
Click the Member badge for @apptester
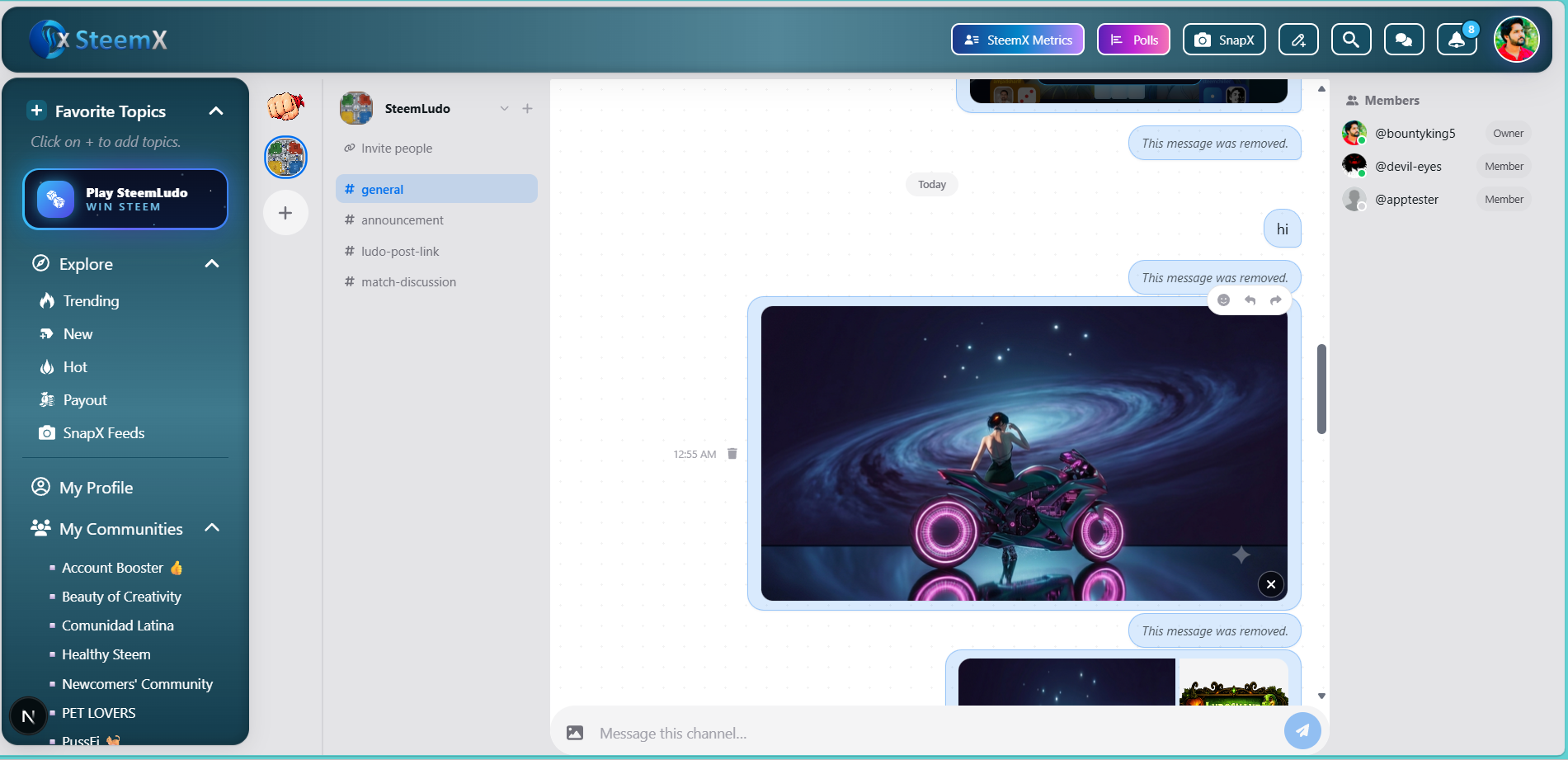tap(1504, 199)
